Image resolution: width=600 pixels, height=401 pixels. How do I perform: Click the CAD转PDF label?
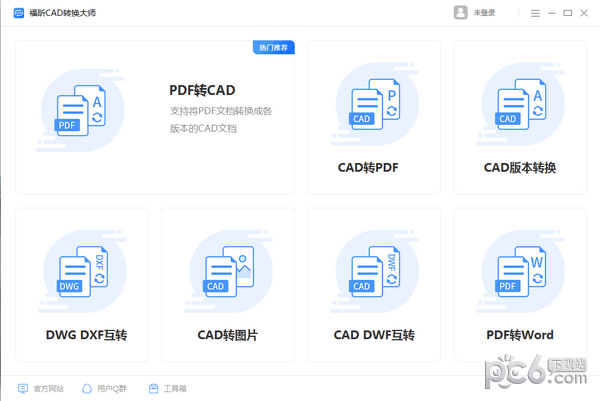pyautogui.click(x=368, y=168)
